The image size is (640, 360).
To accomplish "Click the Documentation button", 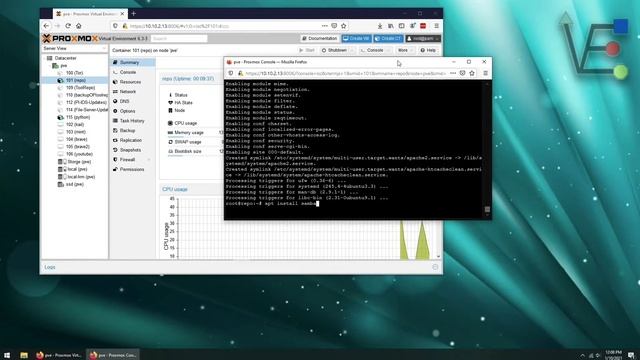I will 320,38.
